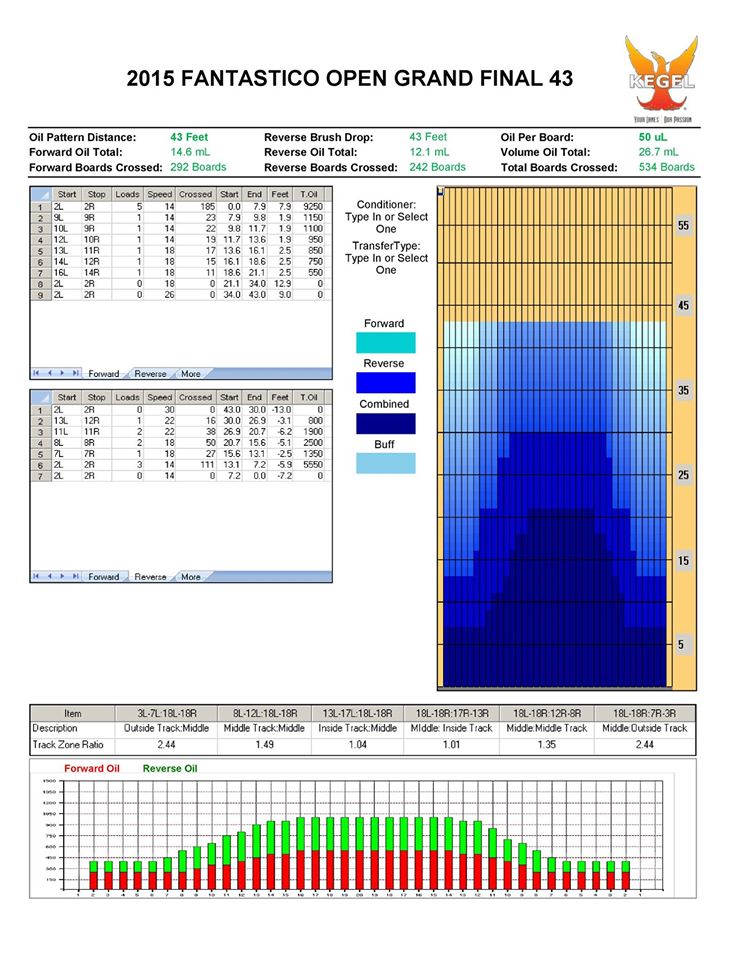Click the 14.6 mL forward oil total value
The height and width of the screenshot is (960, 742).
click(x=190, y=152)
